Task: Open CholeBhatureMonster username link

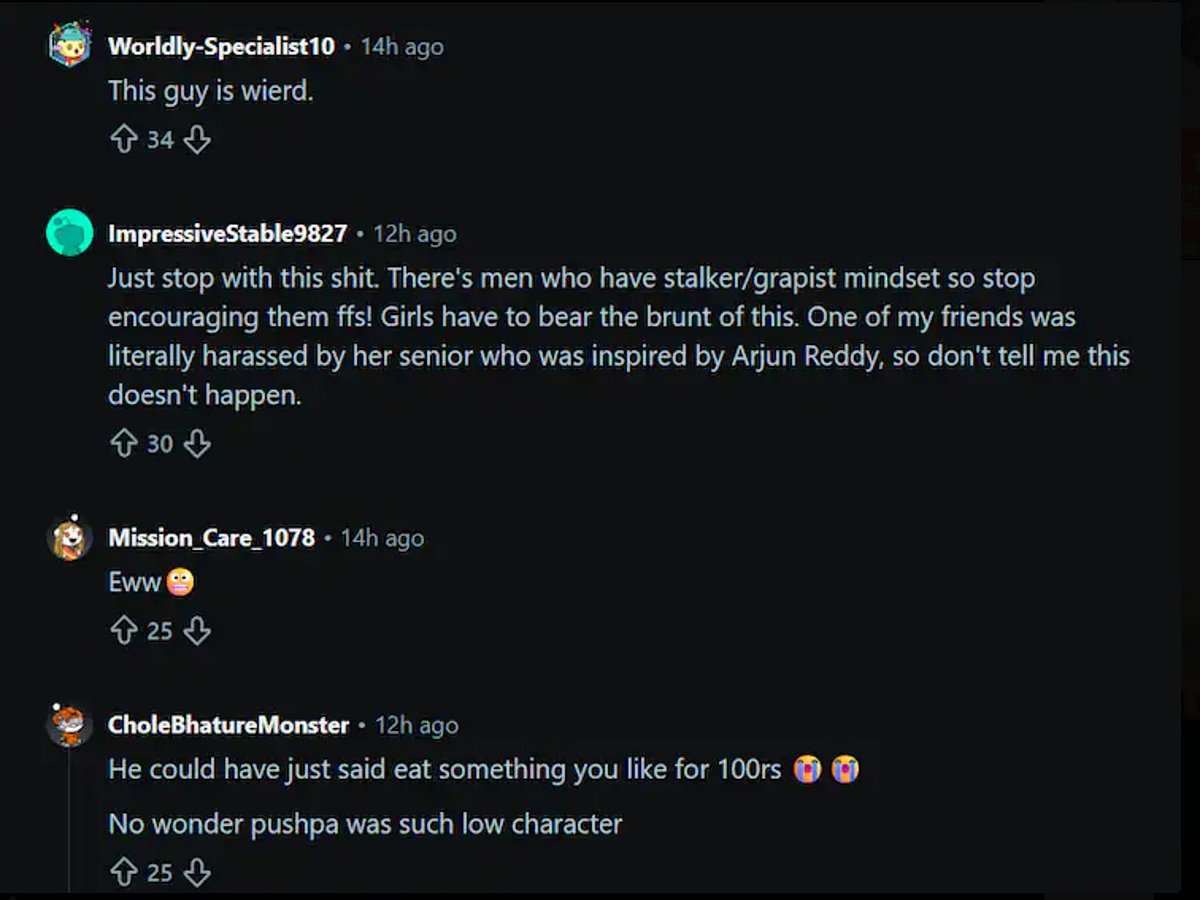Action: (x=229, y=725)
